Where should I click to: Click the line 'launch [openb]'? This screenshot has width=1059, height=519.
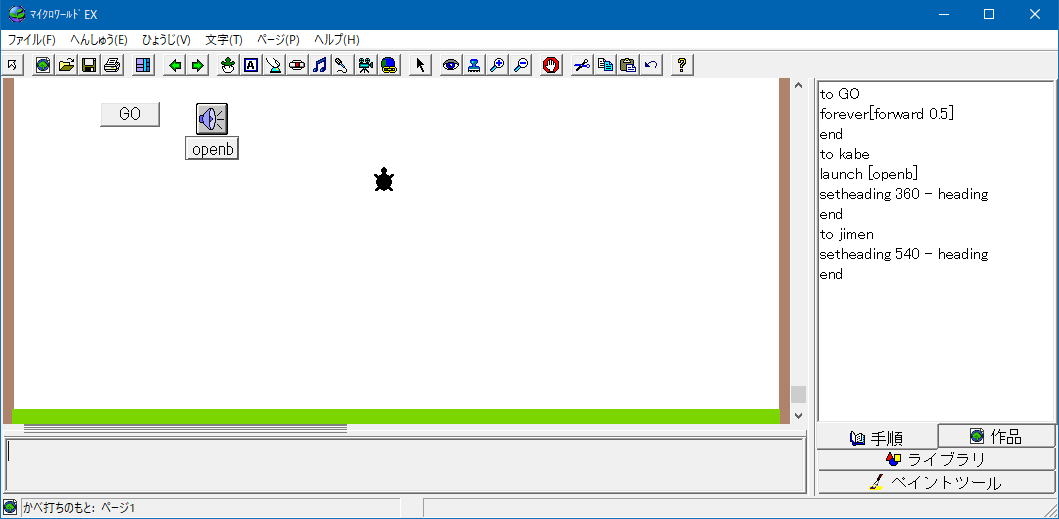pos(869,174)
